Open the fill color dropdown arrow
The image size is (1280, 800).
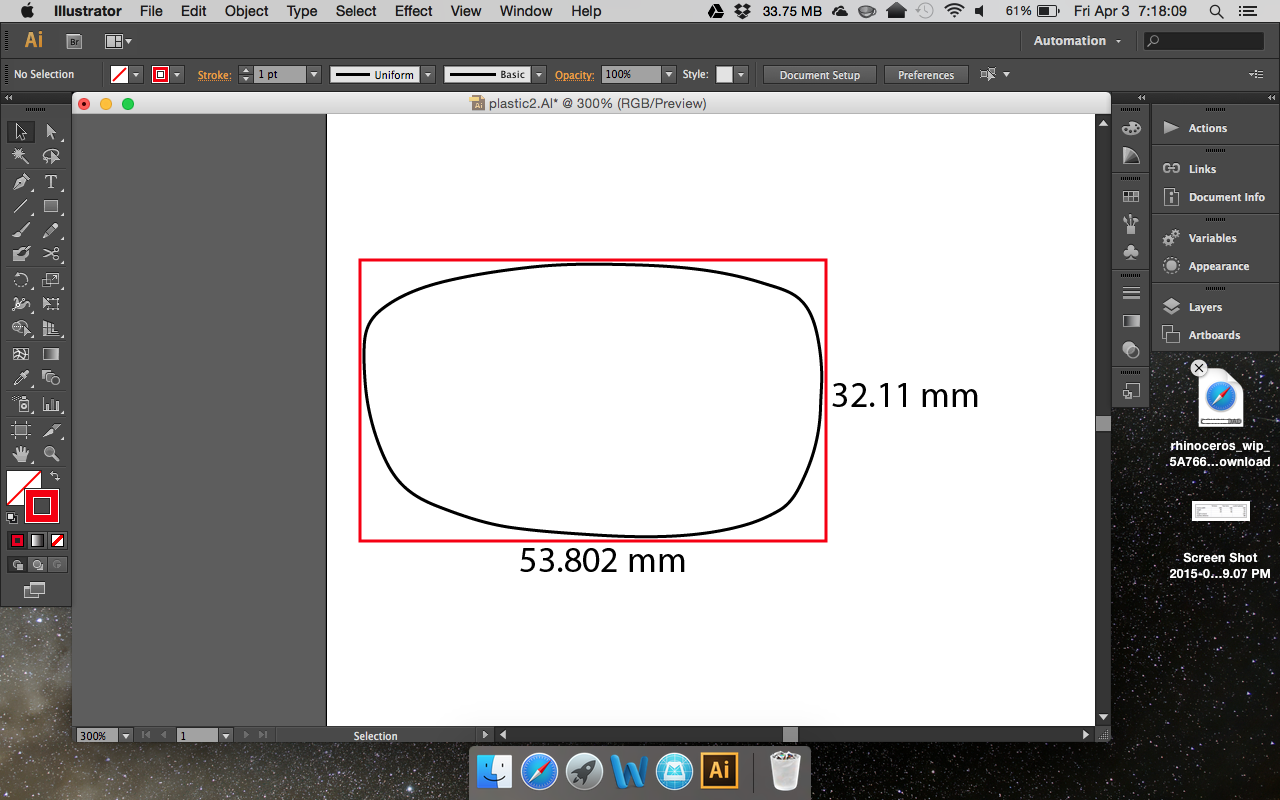[x=136, y=75]
